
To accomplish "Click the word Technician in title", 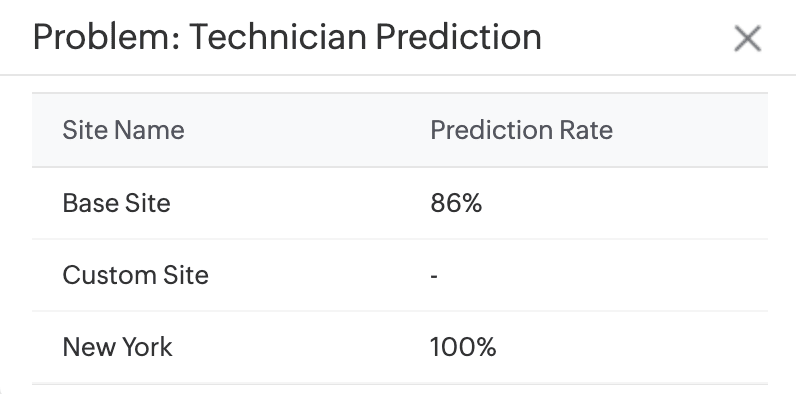I will (278, 37).
